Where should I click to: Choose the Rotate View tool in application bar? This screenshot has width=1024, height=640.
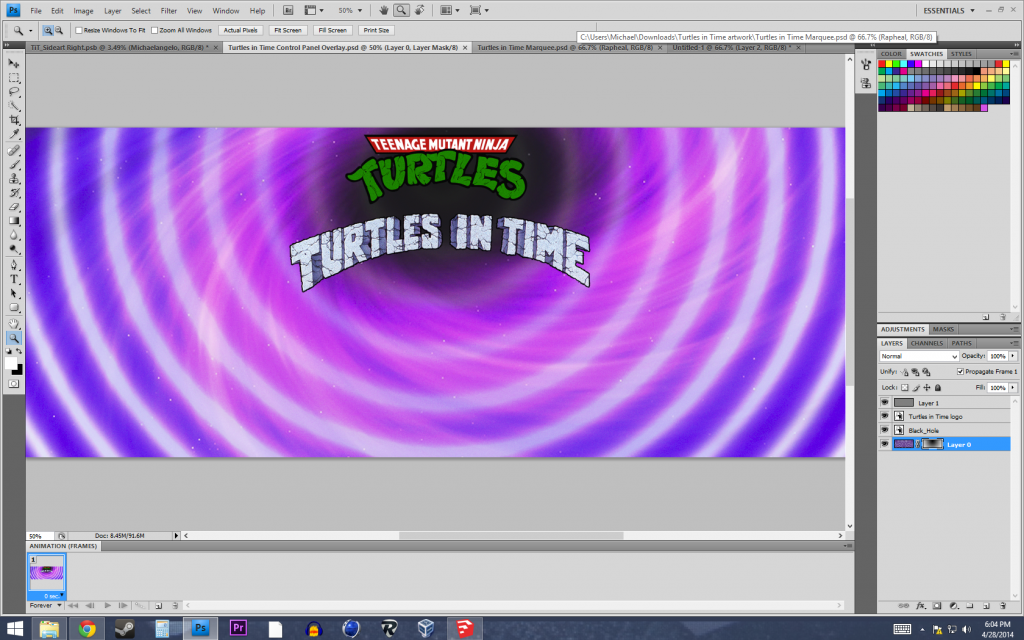[420, 10]
